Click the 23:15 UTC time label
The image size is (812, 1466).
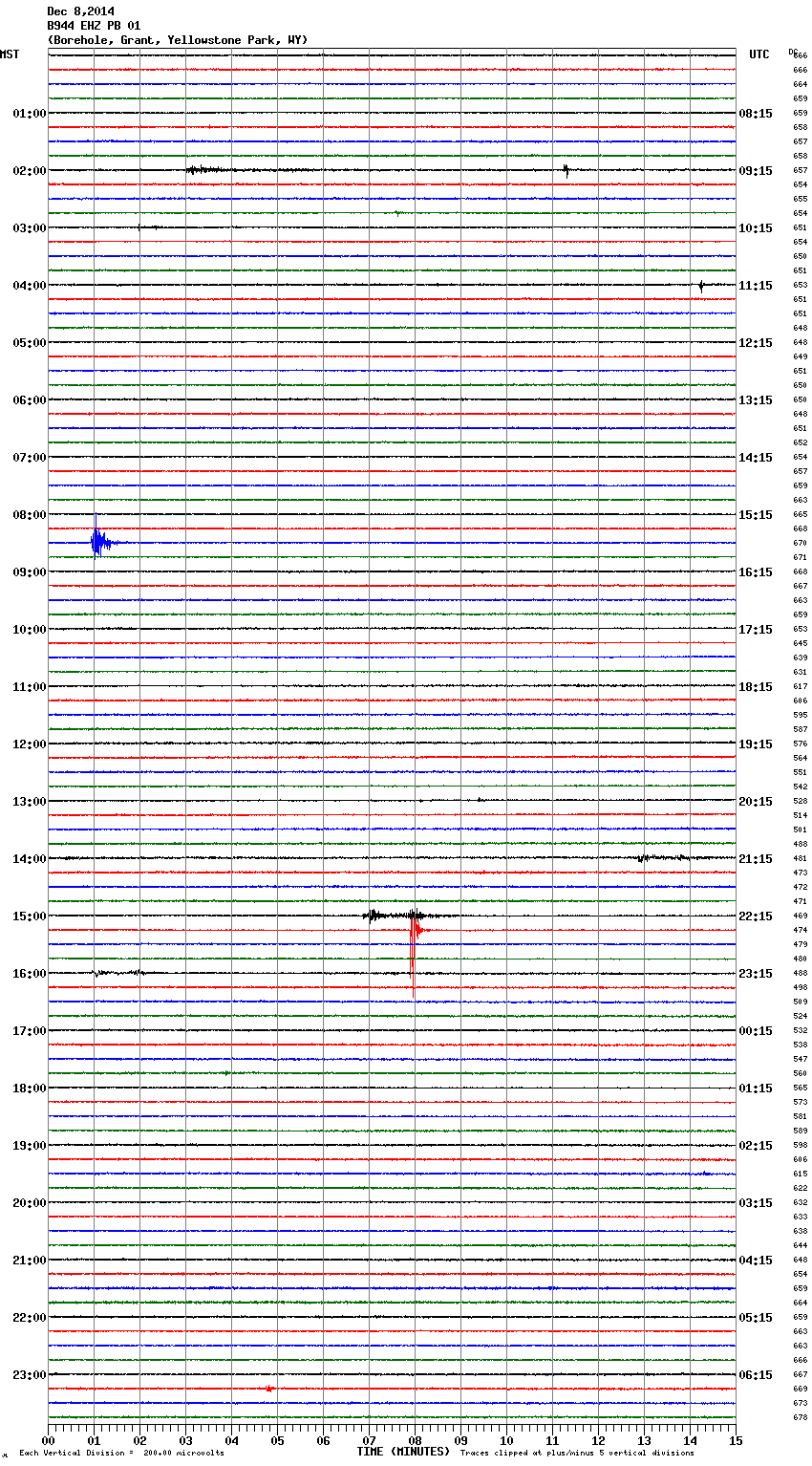756,974
